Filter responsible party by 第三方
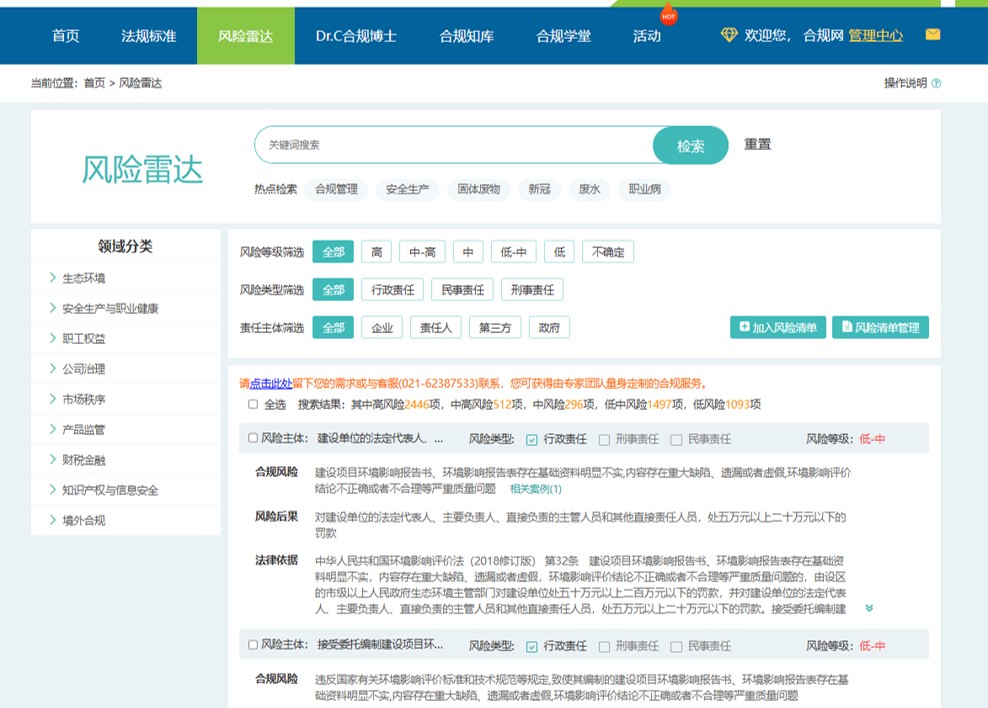988x708 pixels. pos(495,328)
